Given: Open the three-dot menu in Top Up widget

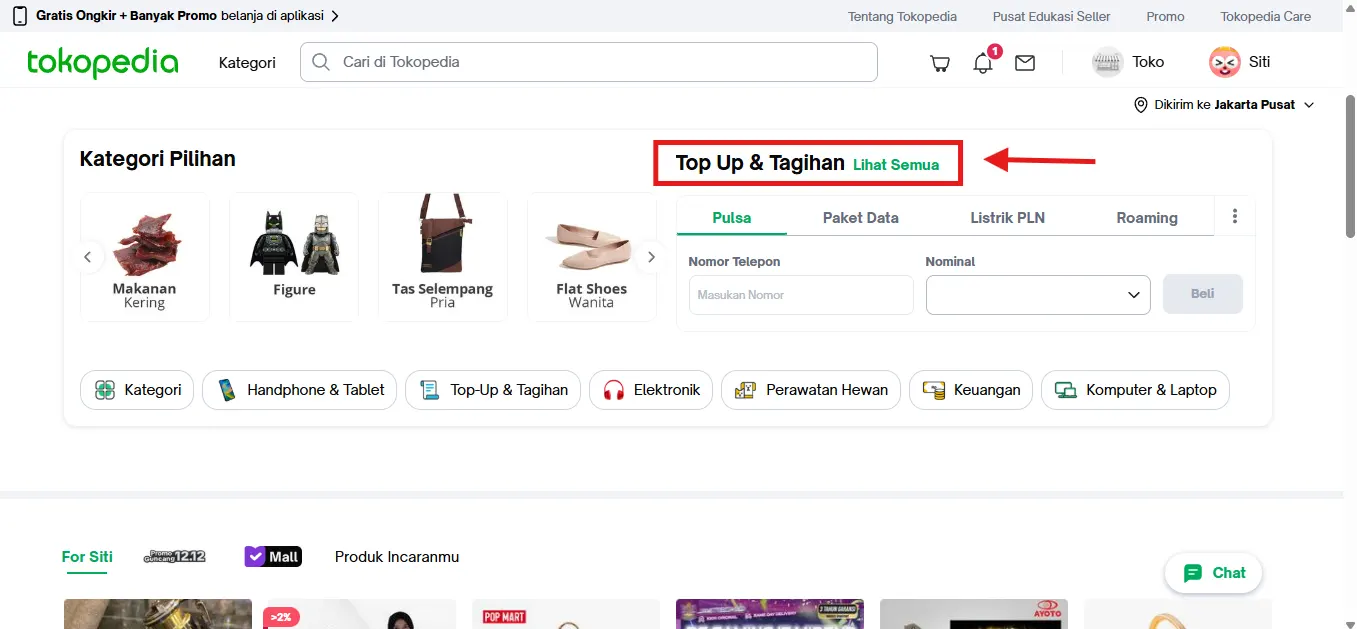Looking at the screenshot, I should point(1235,215).
